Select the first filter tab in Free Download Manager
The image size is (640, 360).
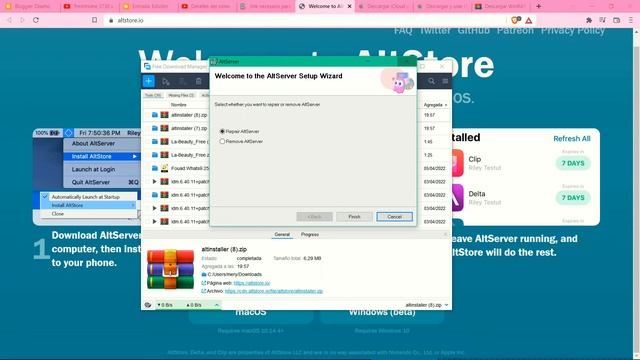pyautogui.click(x=153, y=95)
